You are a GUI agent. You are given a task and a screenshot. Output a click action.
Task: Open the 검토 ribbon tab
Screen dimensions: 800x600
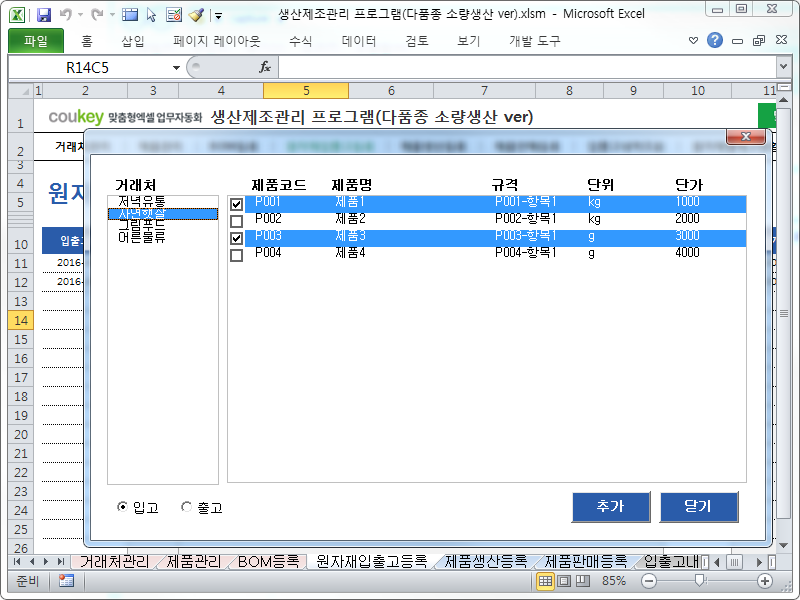click(x=416, y=41)
